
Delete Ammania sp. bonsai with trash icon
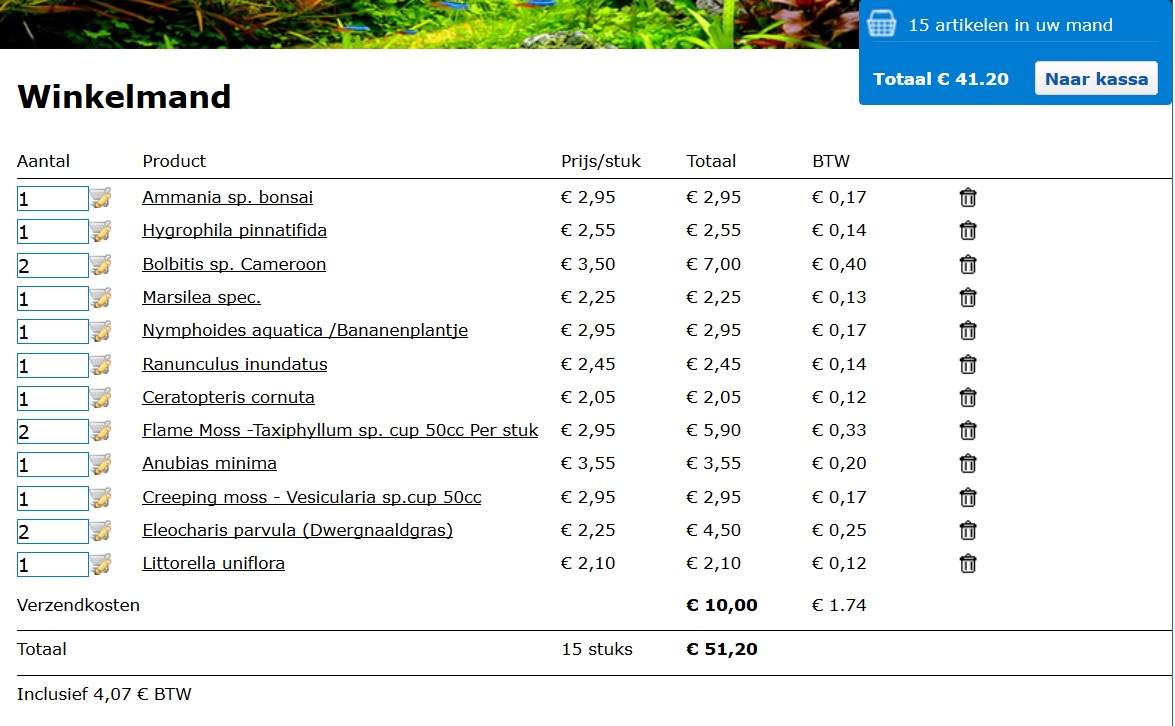pyautogui.click(x=967, y=198)
